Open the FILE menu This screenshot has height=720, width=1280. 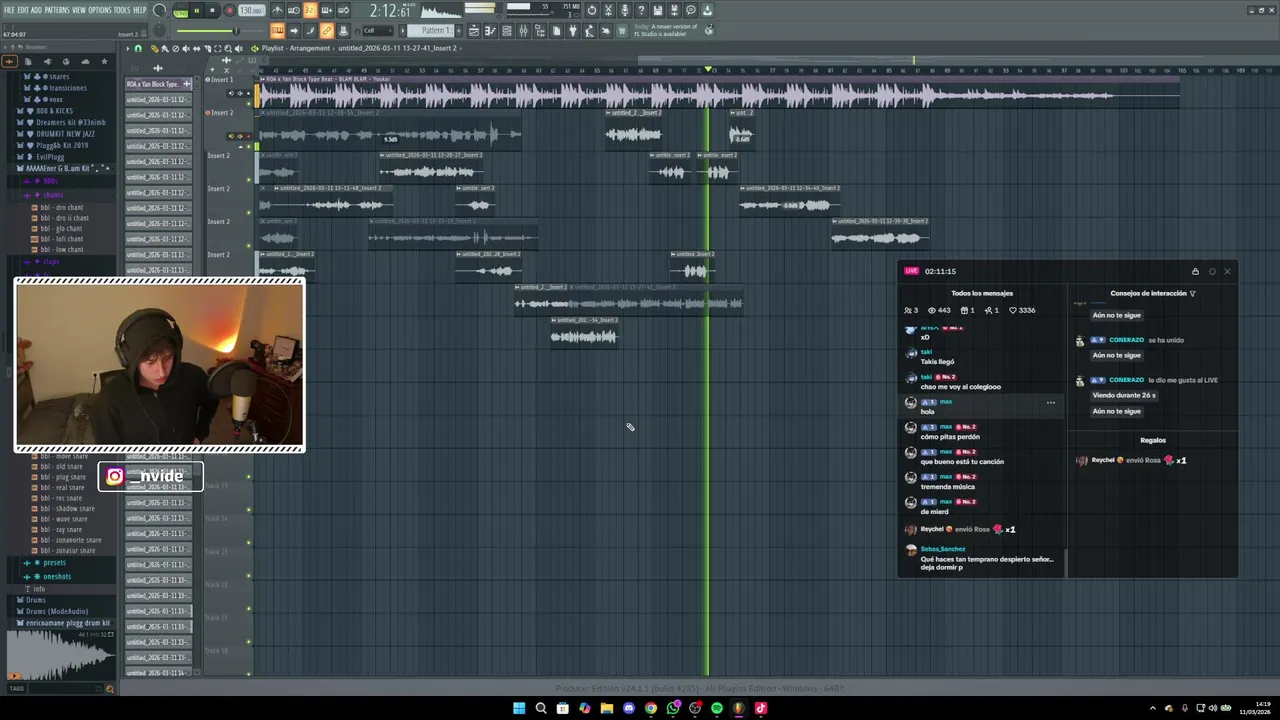point(9,10)
